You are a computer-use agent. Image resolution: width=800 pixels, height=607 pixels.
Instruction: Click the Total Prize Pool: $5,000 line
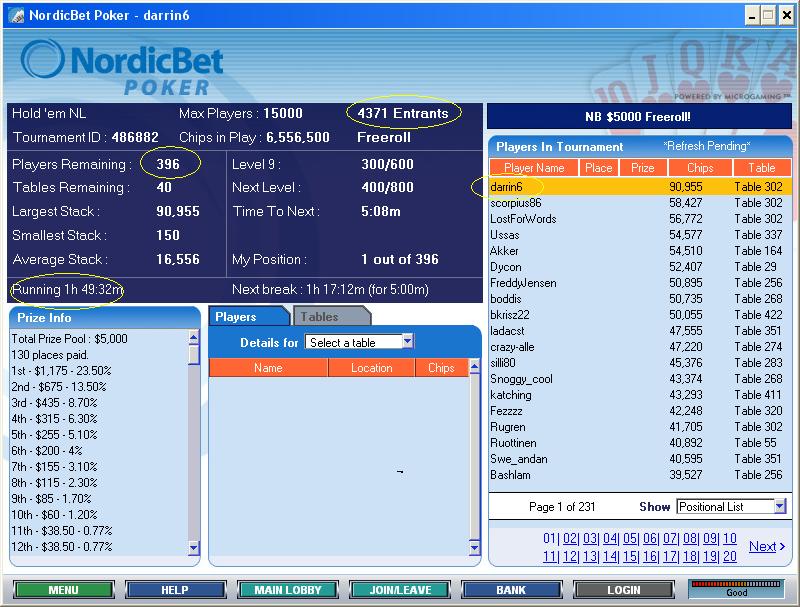click(x=69, y=339)
